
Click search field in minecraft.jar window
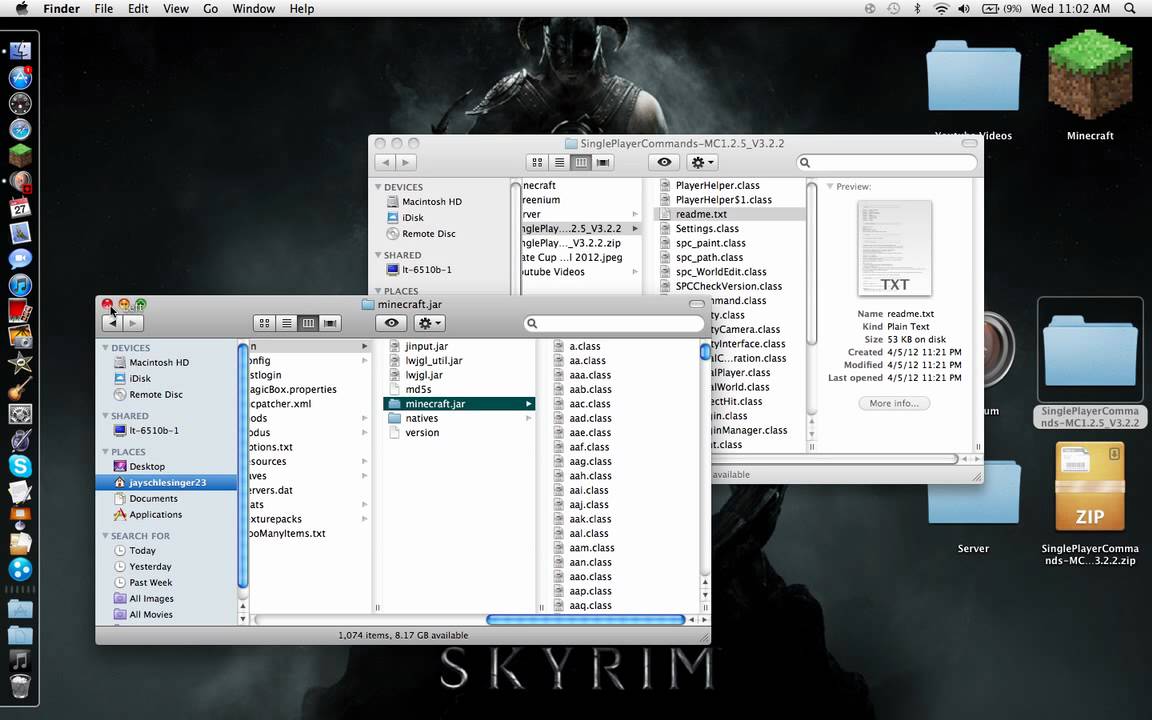[614, 323]
